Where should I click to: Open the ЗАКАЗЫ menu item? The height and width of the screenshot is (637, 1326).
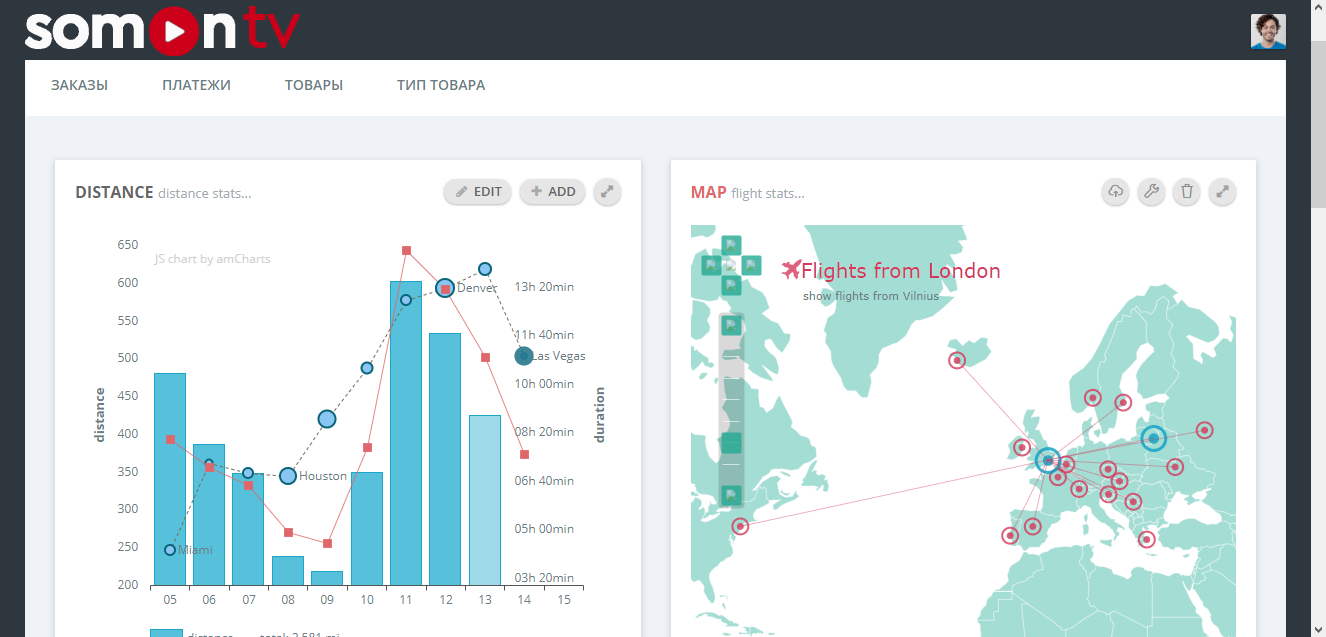pos(79,85)
